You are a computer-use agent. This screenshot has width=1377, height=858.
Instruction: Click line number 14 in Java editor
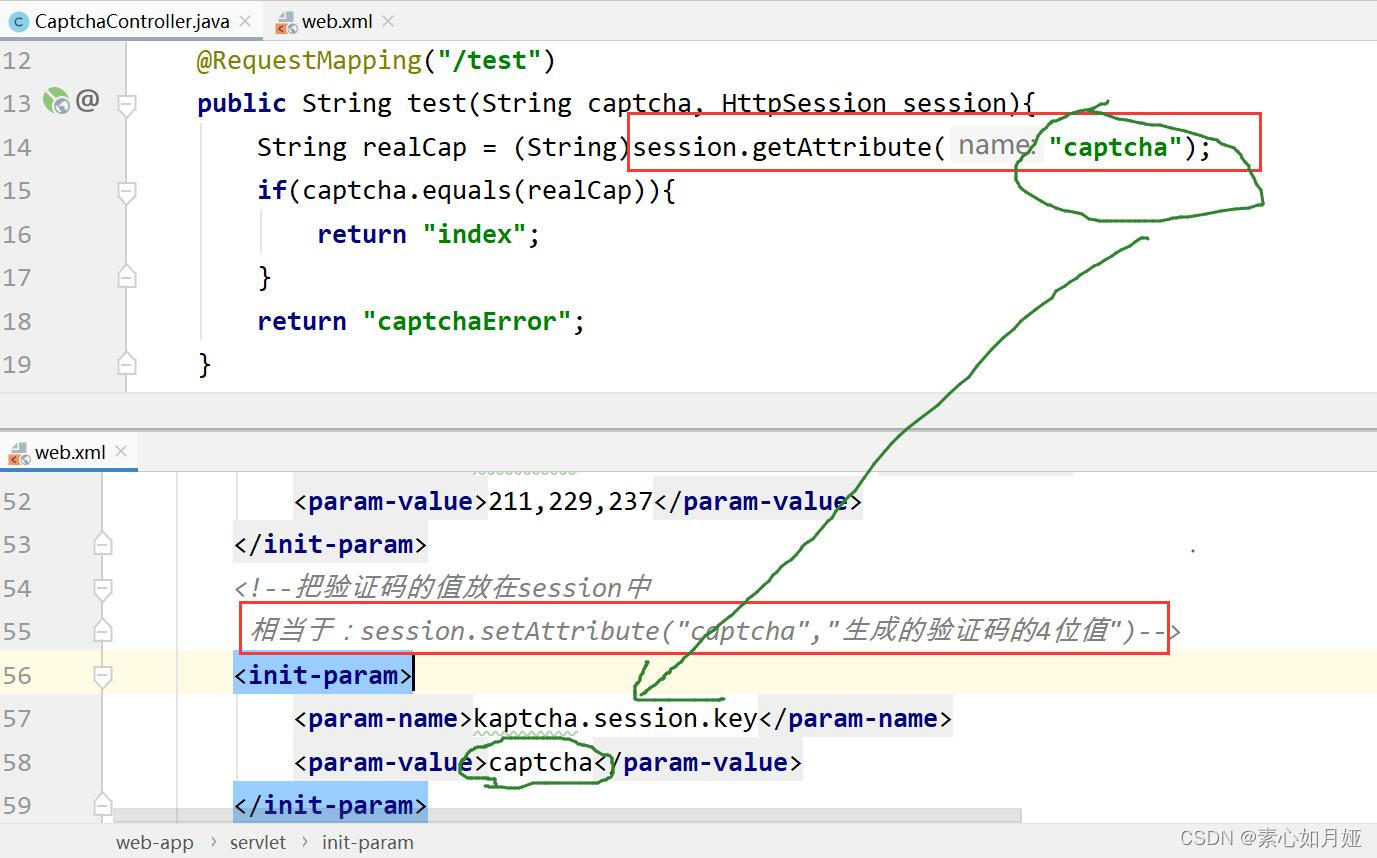[x=17, y=148]
